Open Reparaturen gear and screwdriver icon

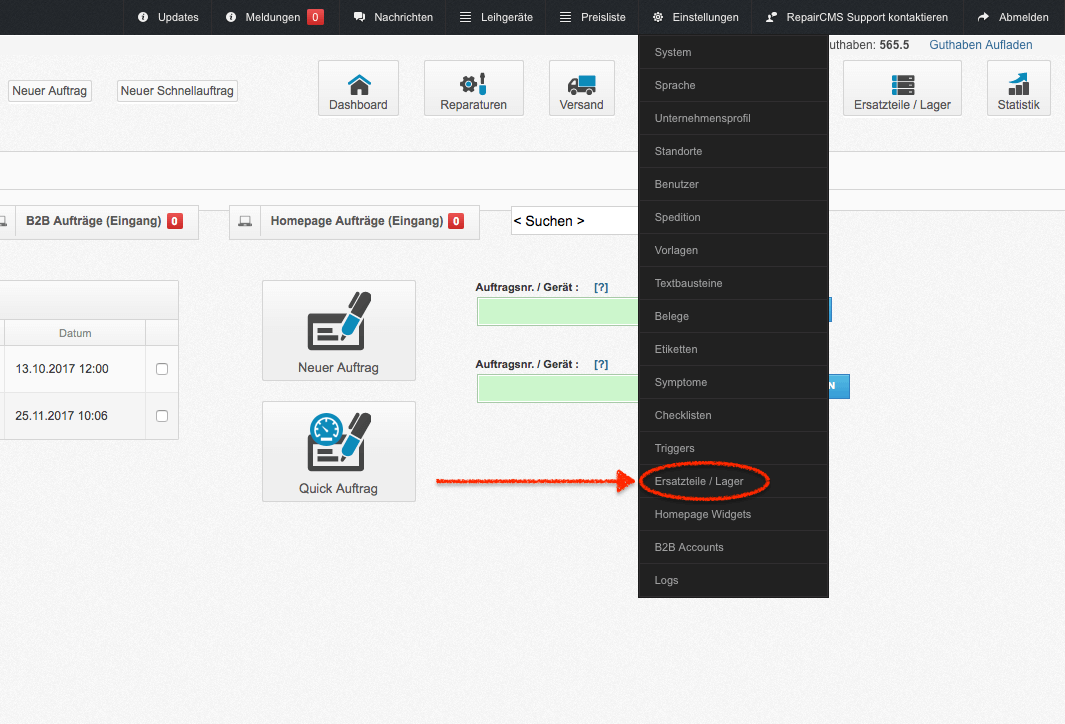point(473,84)
